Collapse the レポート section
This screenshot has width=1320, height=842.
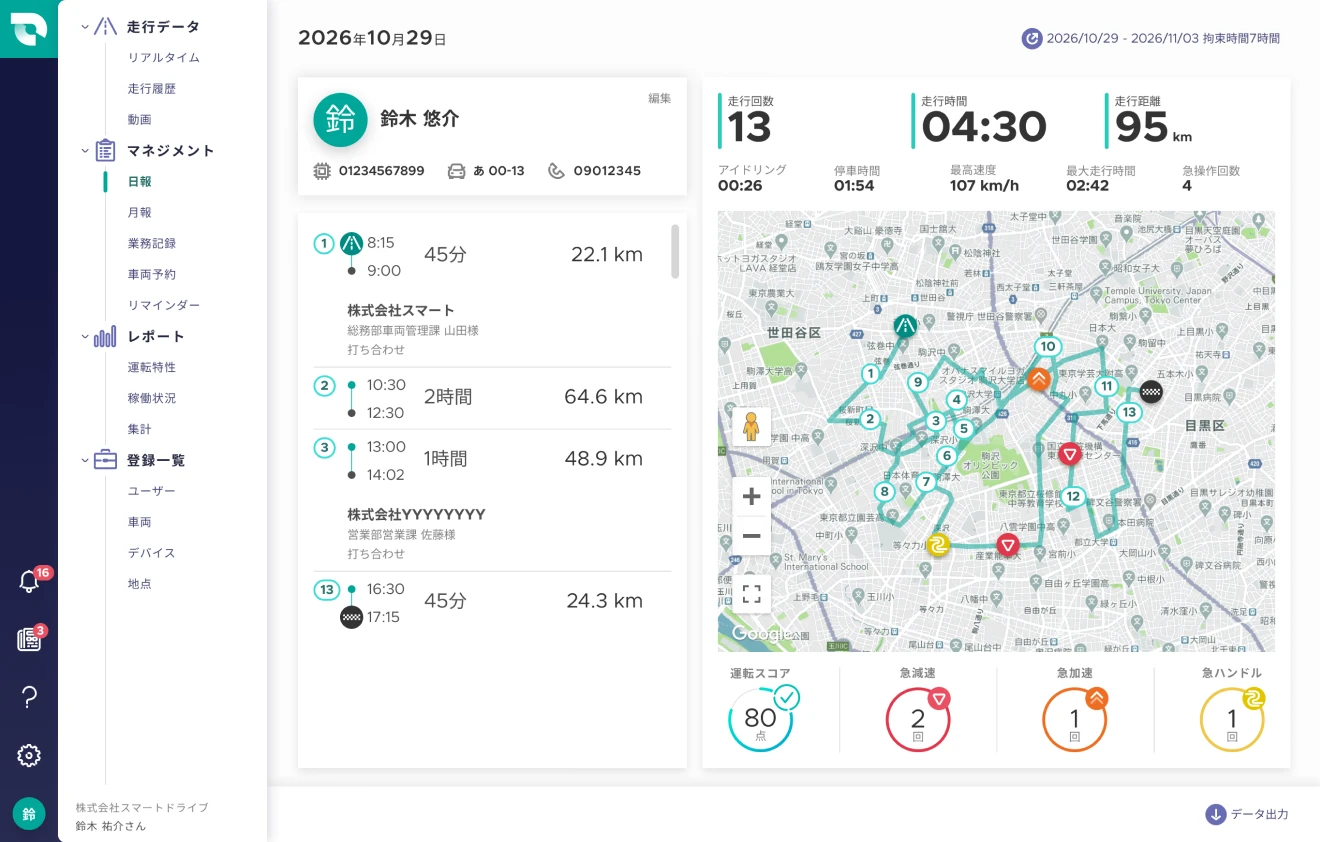pos(85,337)
